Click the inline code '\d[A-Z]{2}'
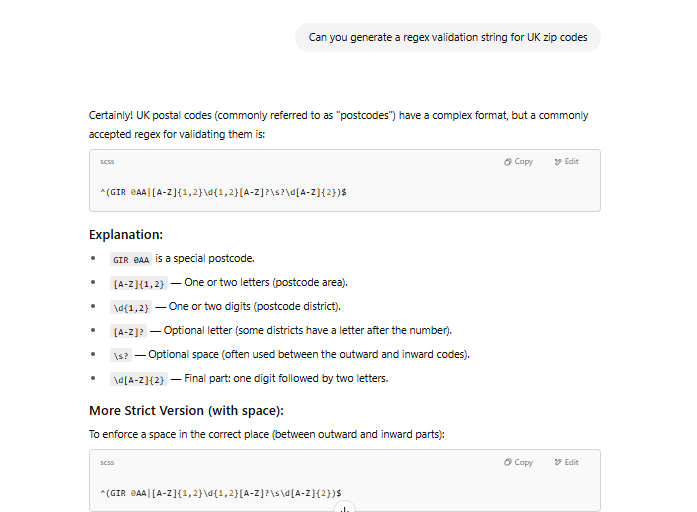 pyautogui.click(x=139, y=379)
